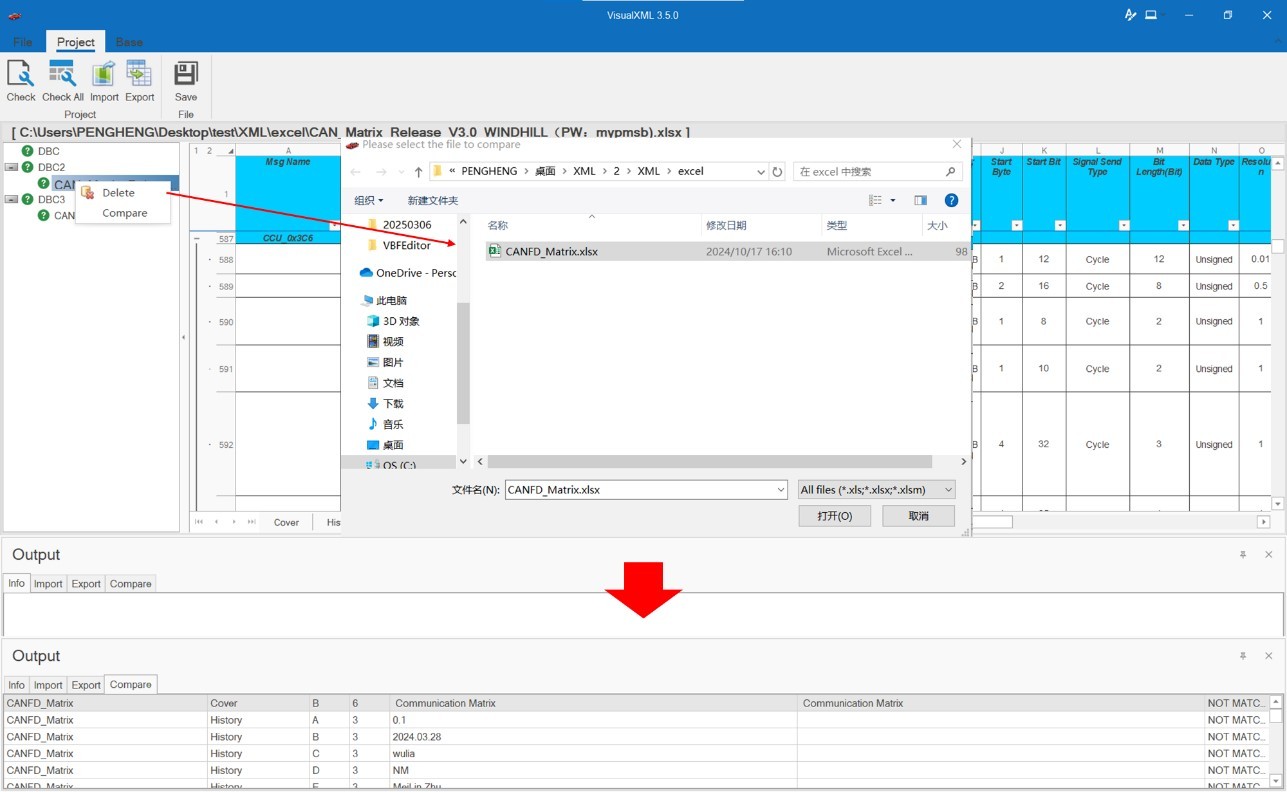Select the DBC tree item

[49, 151]
